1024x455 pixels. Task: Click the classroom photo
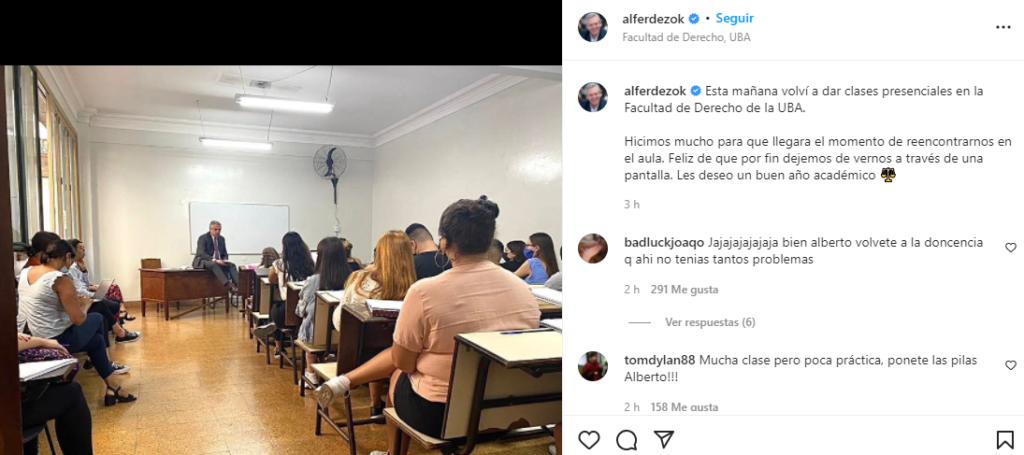point(281,260)
